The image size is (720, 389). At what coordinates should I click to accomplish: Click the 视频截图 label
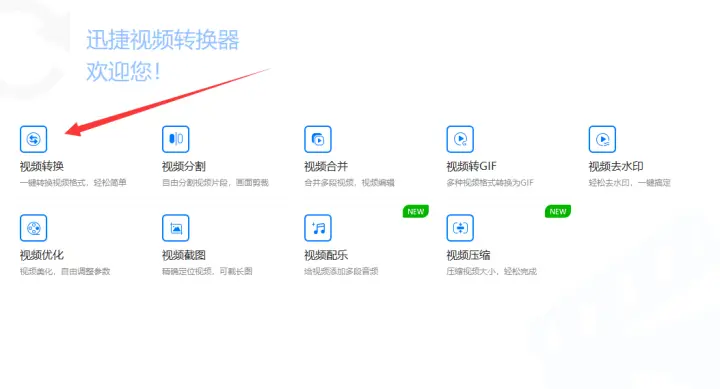coord(184,255)
